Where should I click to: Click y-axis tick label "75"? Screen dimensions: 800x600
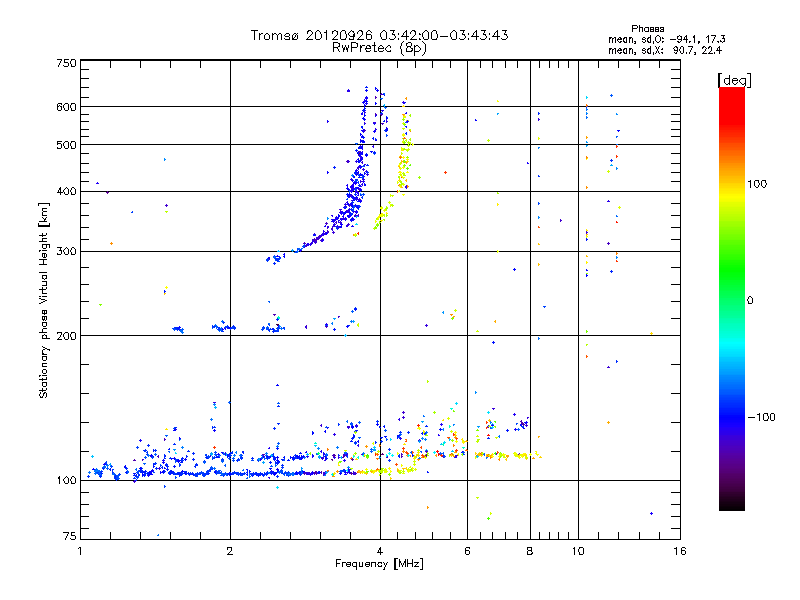(x=69, y=536)
